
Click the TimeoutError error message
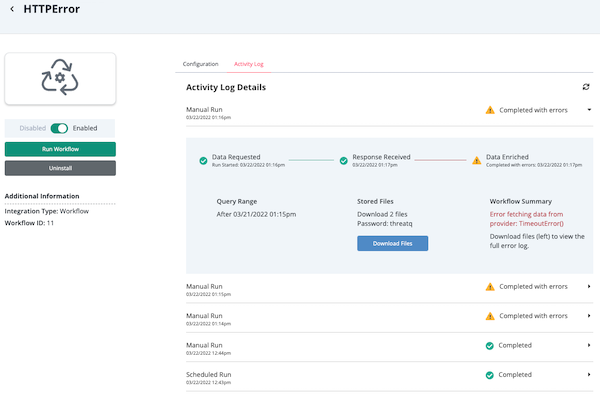[527, 219]
